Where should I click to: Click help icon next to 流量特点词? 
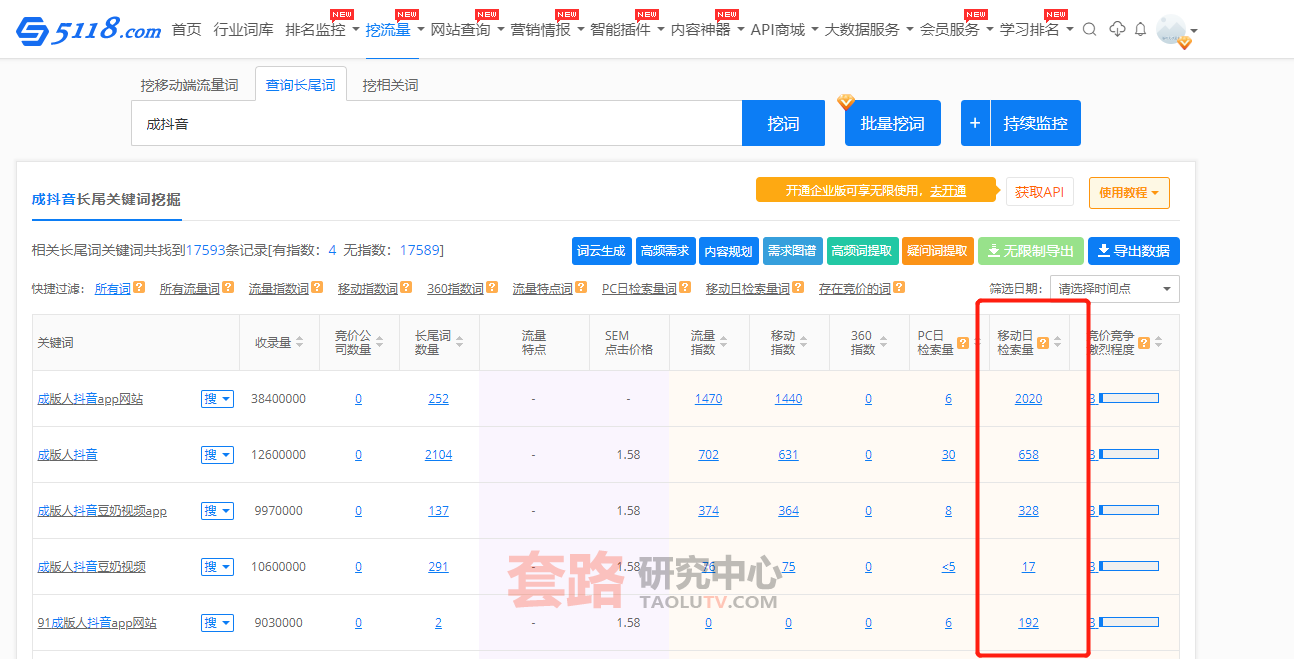(581, 288)
